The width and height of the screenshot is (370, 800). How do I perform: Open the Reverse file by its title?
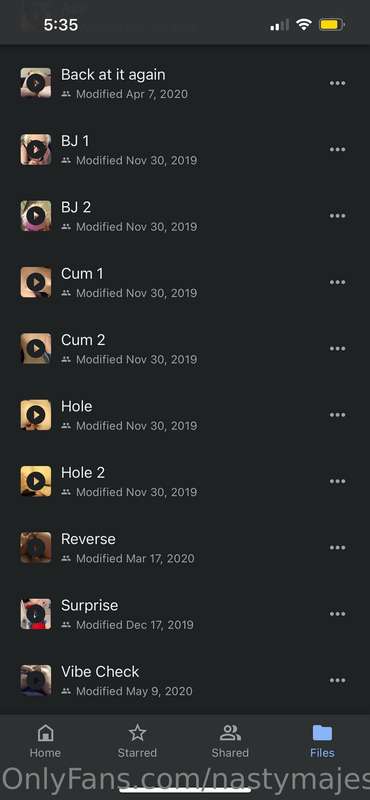(88, 539)
